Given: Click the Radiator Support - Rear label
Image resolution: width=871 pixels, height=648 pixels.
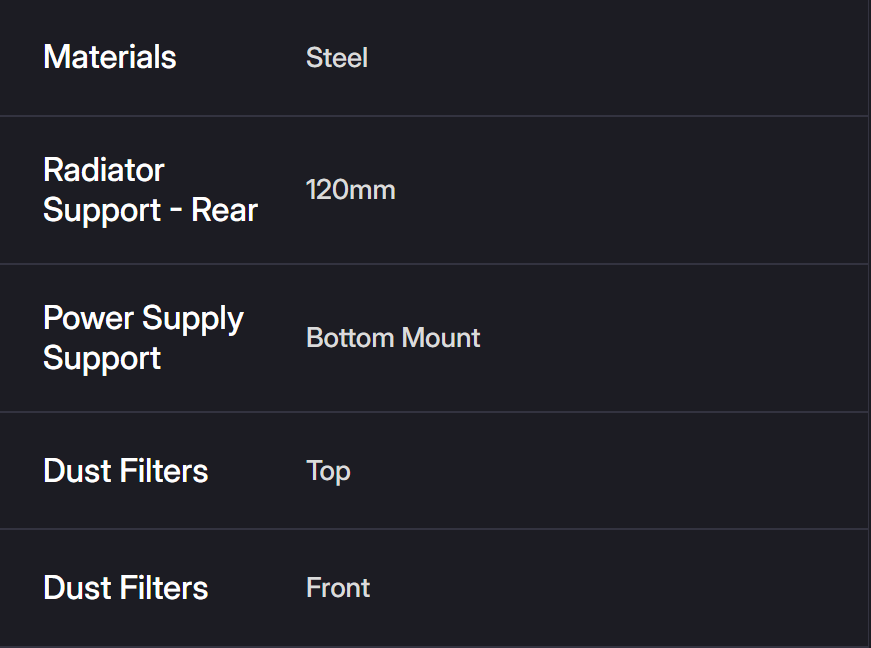Looking at the screenshot, I should (150, 190).
